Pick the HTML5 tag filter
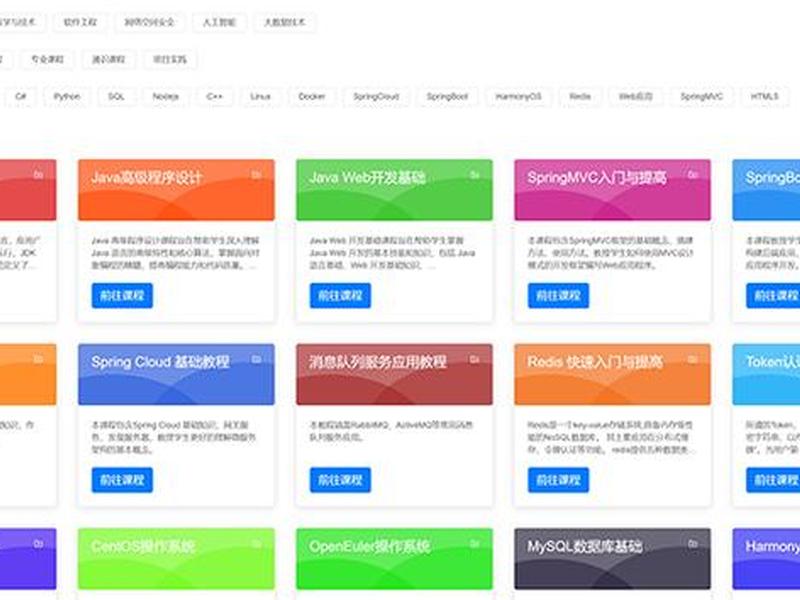The image size is (800, 600). tap(764, 96)
